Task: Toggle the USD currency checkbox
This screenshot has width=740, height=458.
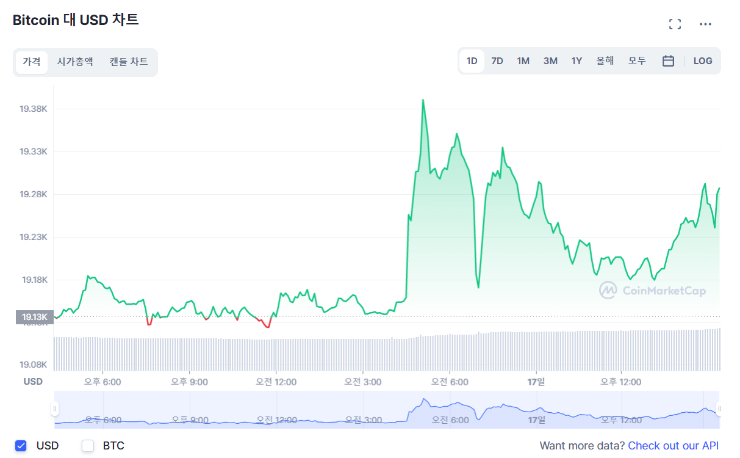Action: coord(21,445)
